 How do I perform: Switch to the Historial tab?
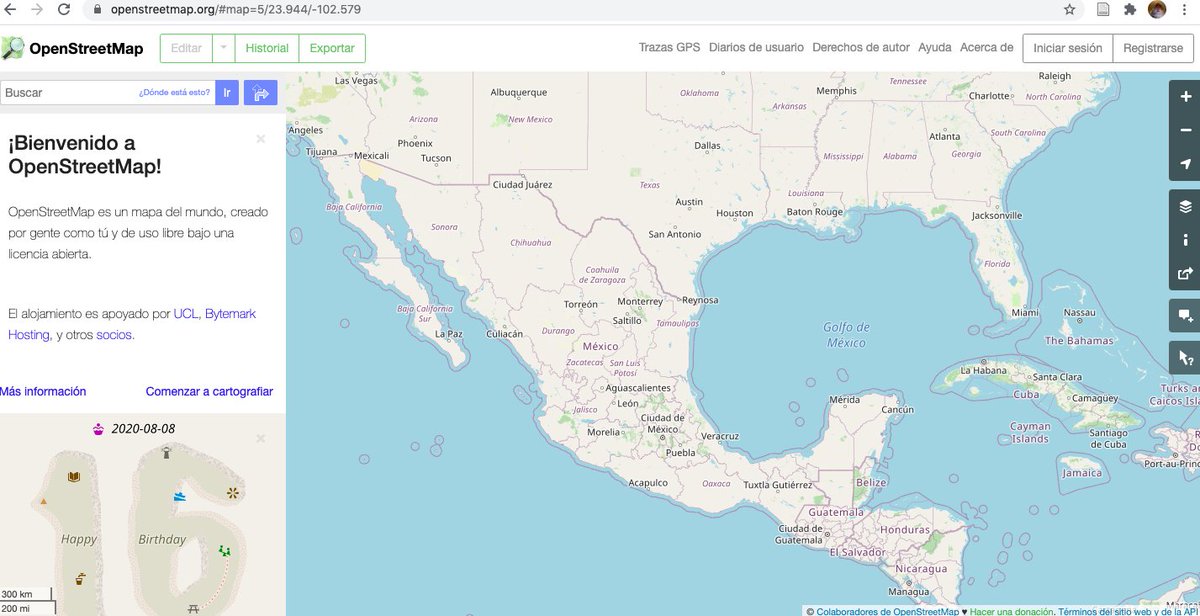tap(266, 47)
